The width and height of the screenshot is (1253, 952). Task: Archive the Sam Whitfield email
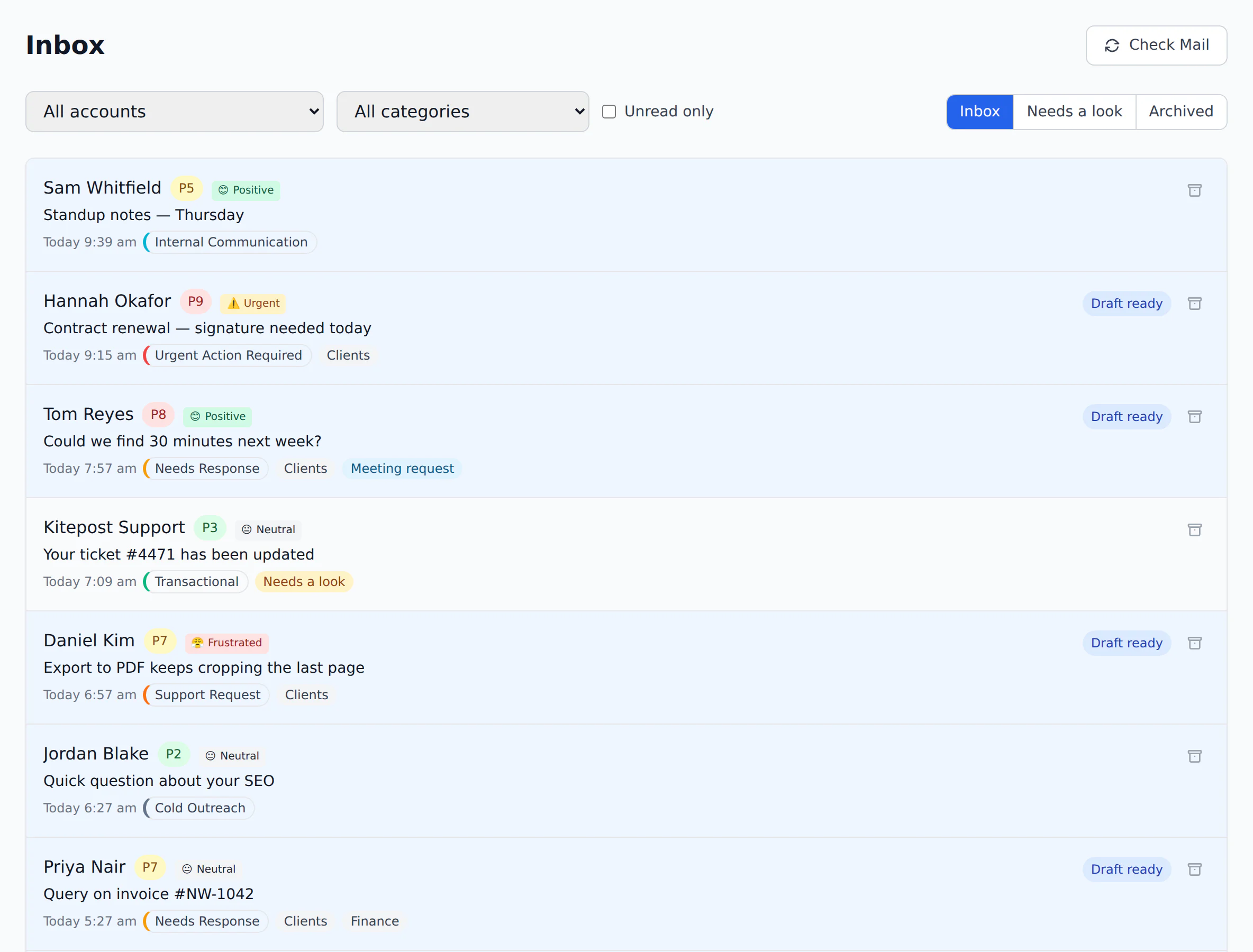pyautogui.click(x=1194, y=190)
